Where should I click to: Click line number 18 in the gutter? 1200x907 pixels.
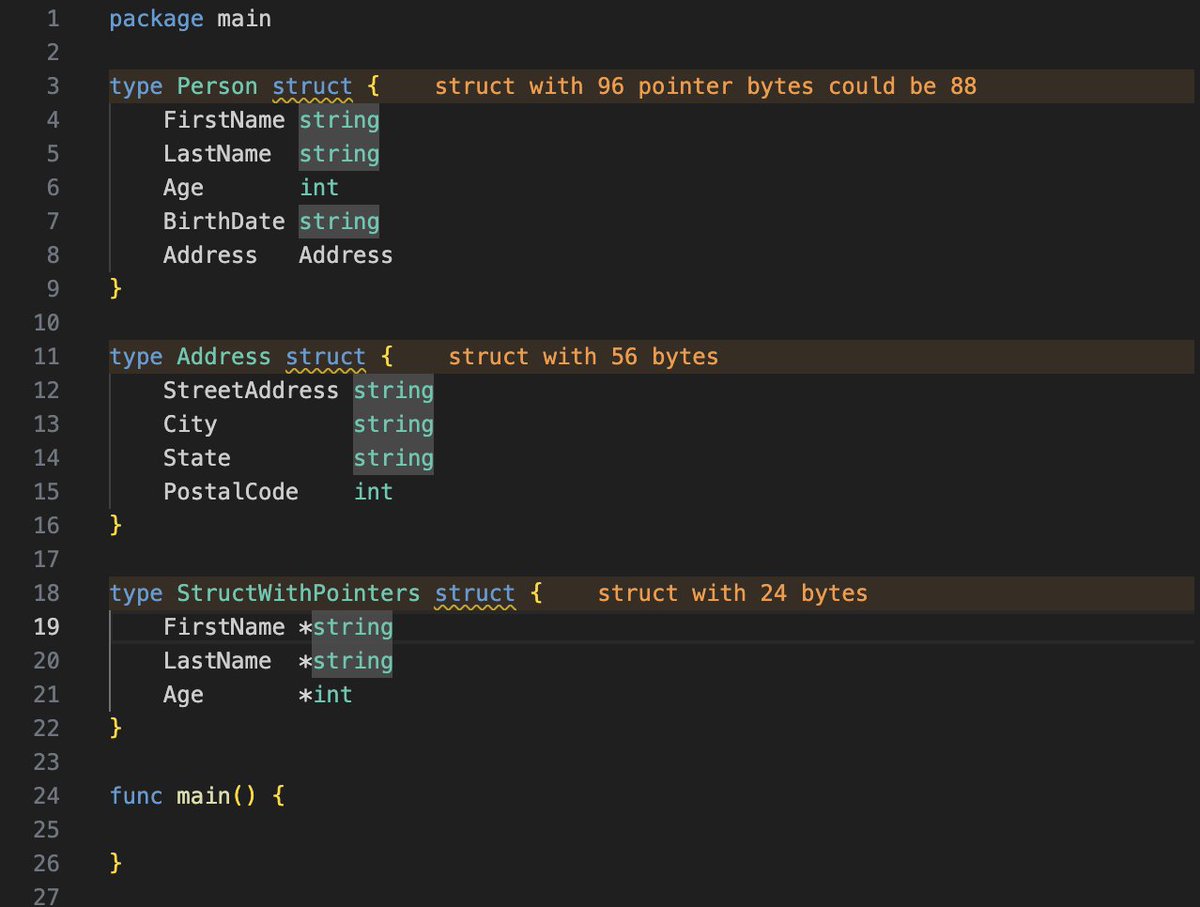pos(47,593)
